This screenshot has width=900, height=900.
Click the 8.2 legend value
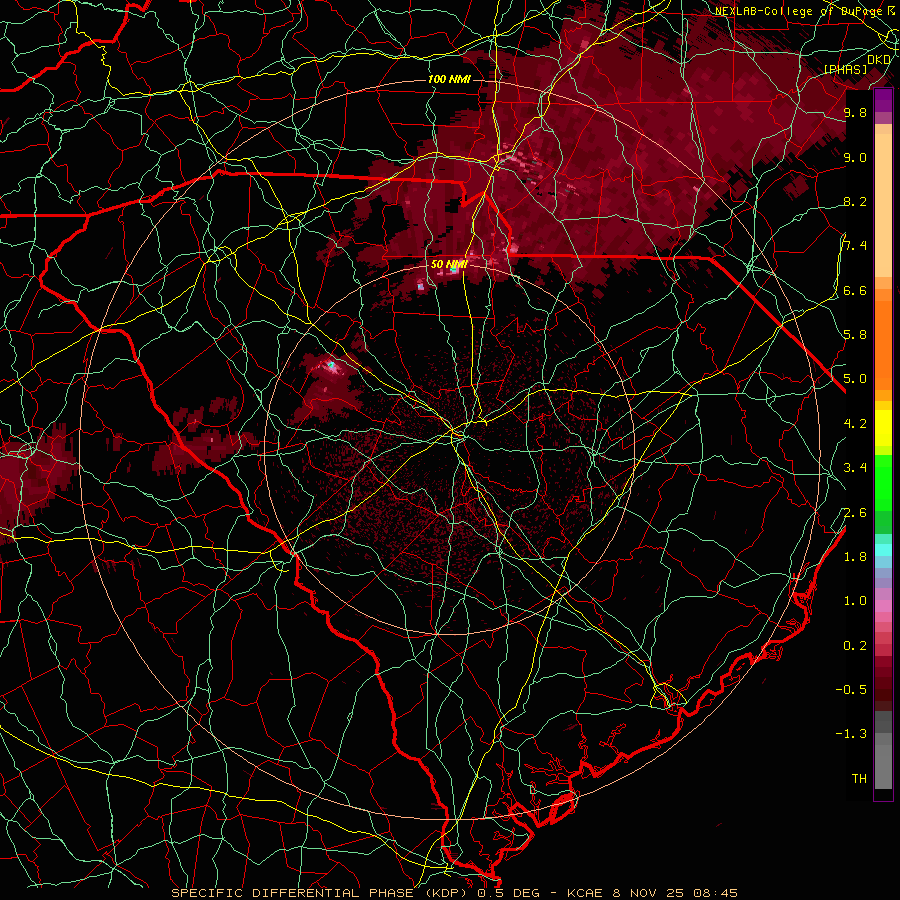click(855, 201)
